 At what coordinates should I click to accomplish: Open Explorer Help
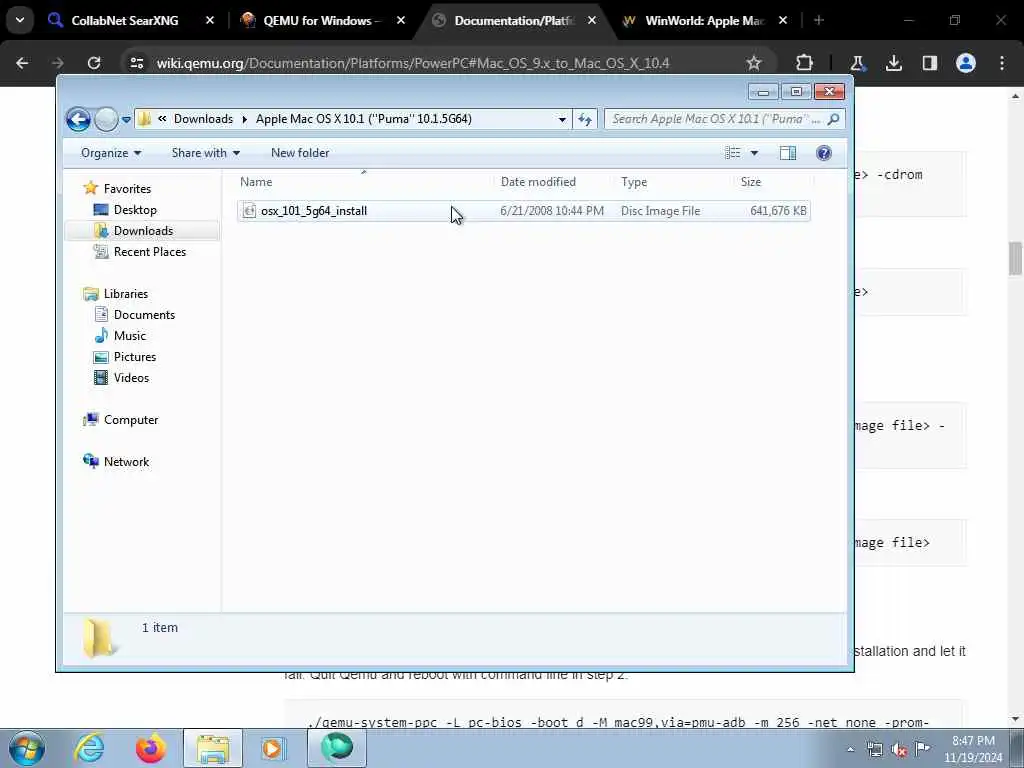(x=824, y=153)
